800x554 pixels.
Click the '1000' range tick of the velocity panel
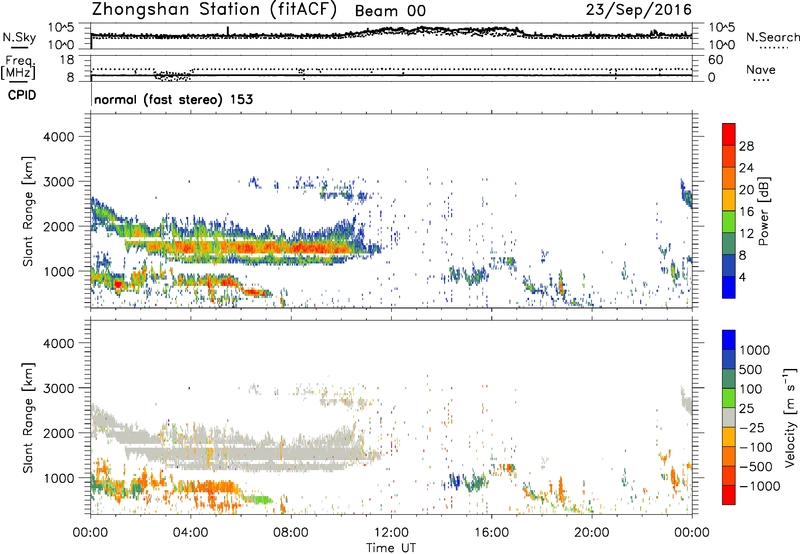pyautogui.click(x=59, y=478)
